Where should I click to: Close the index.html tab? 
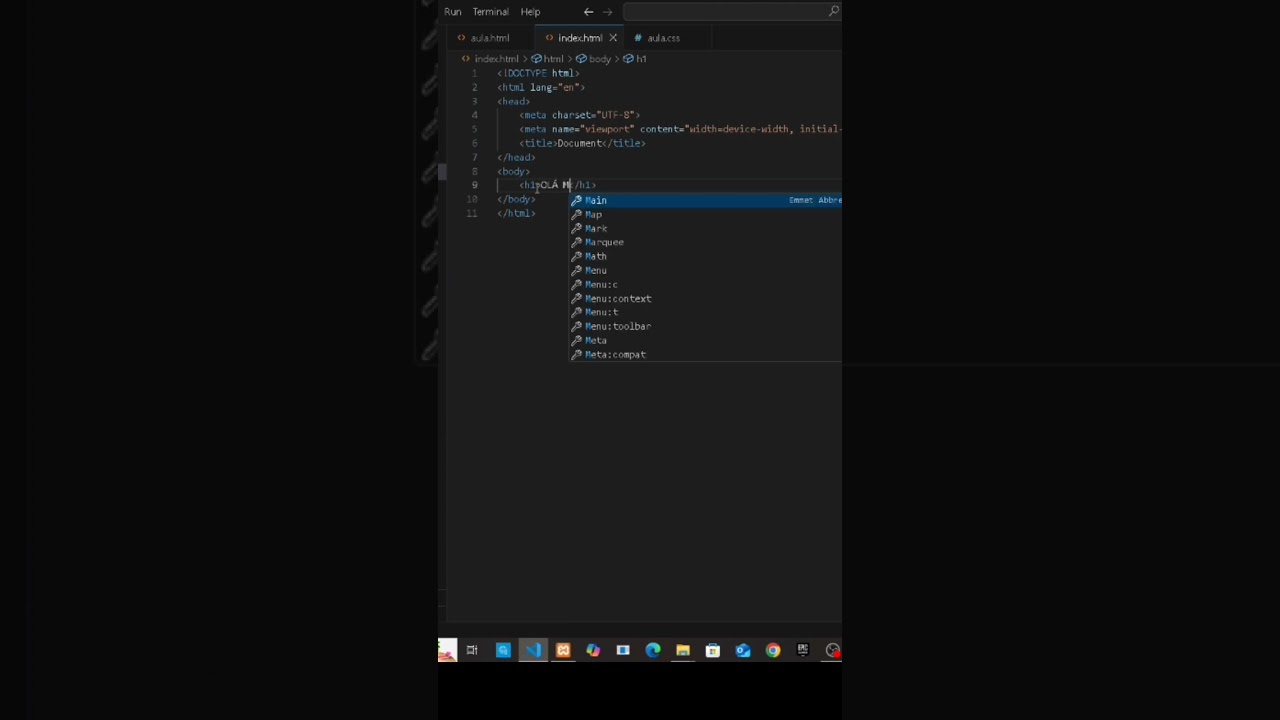pyautogui.click(x=613, y=38)
